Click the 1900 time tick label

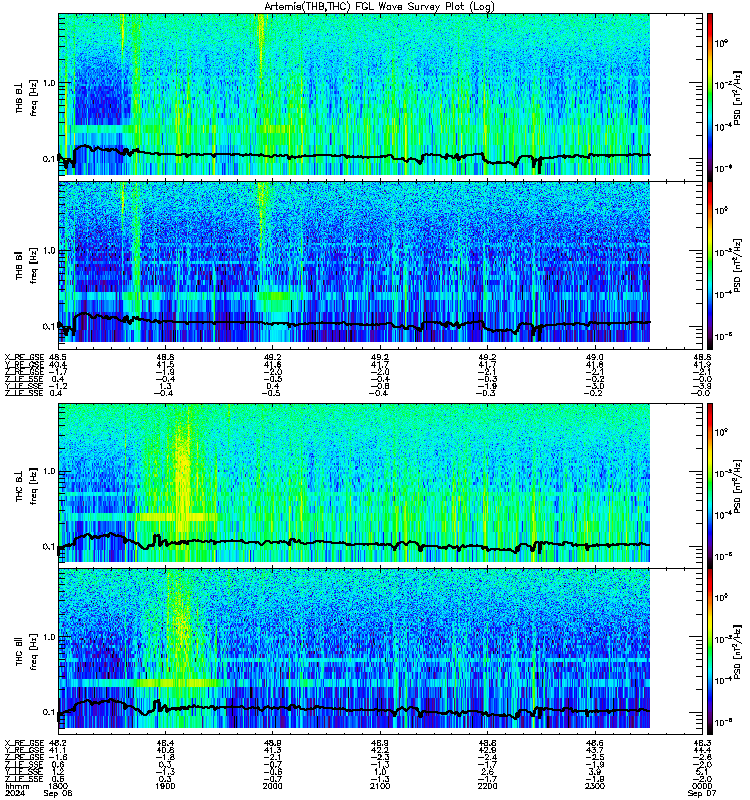click(165, 786)
